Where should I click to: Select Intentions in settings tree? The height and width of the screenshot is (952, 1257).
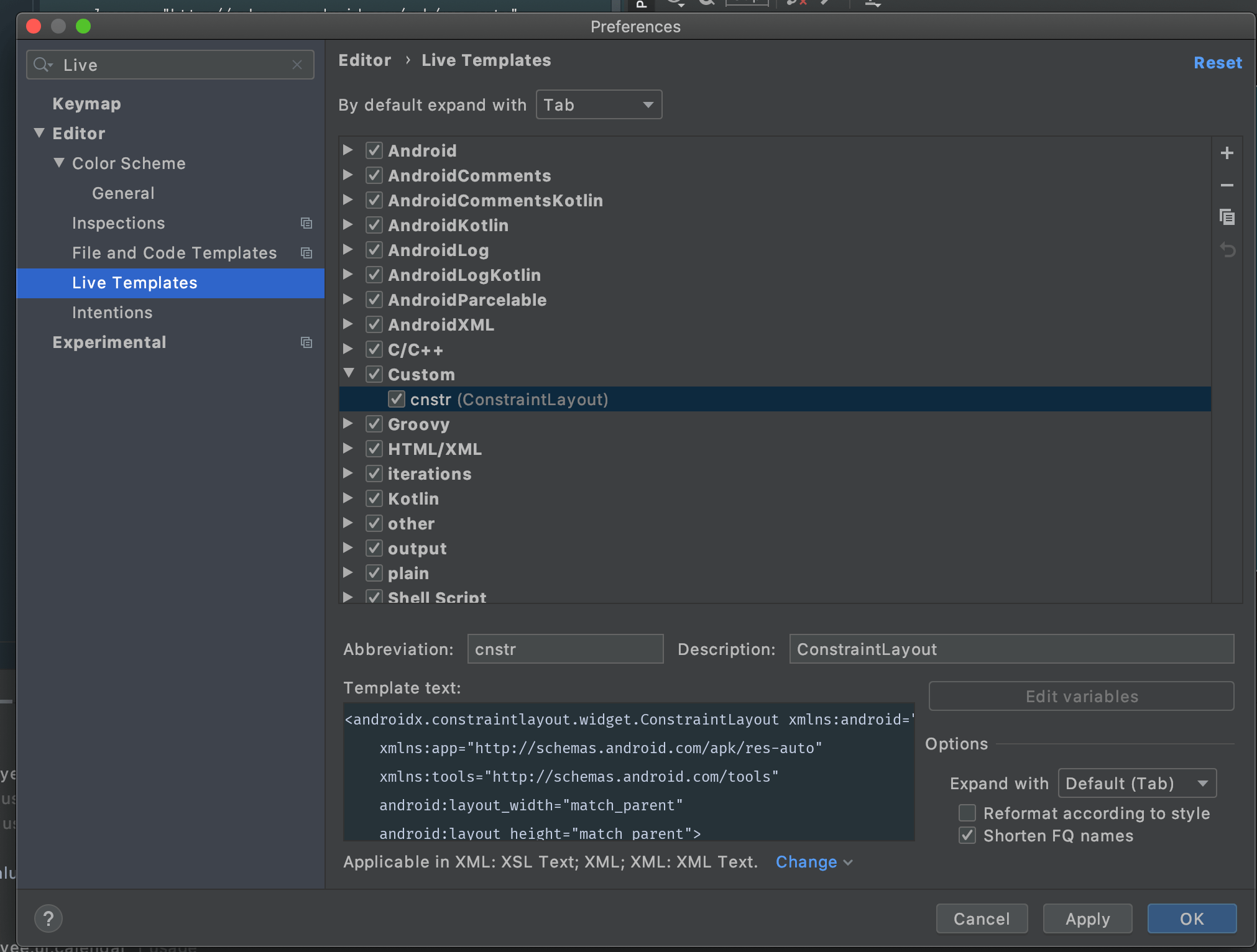click(x=112, y=313)
